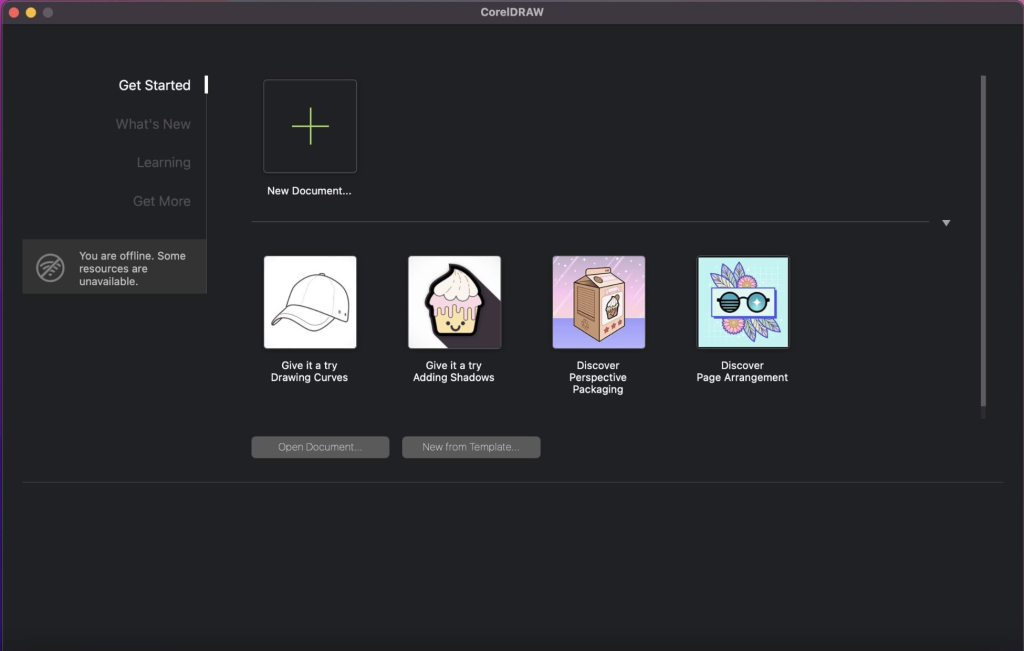Click the 'Discover Perspective Packaging' caption

598,377
